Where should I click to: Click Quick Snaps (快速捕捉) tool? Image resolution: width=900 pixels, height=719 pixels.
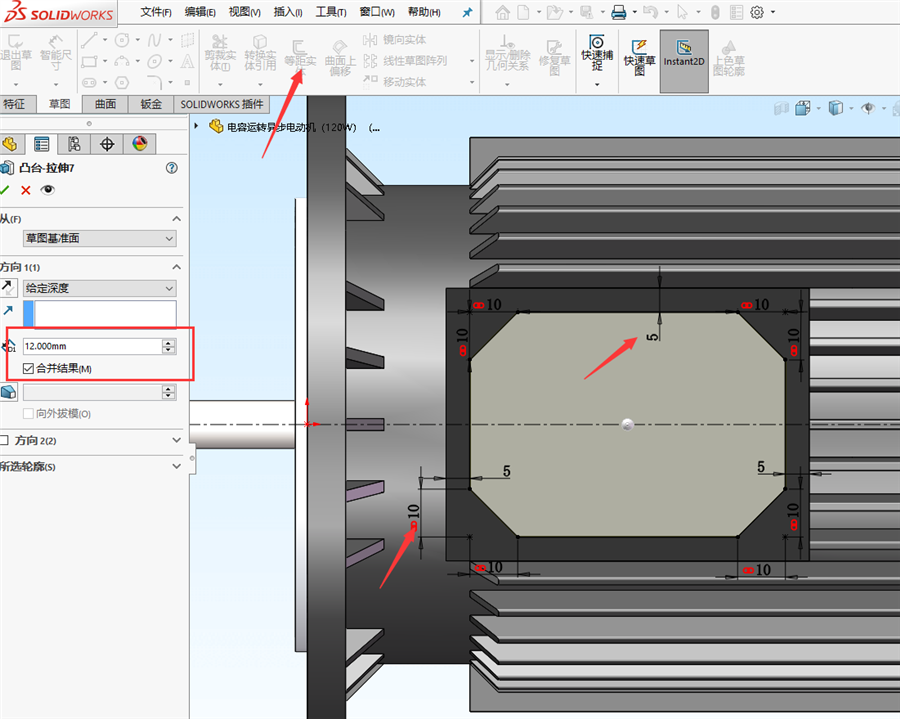click(x=597, y=53)
